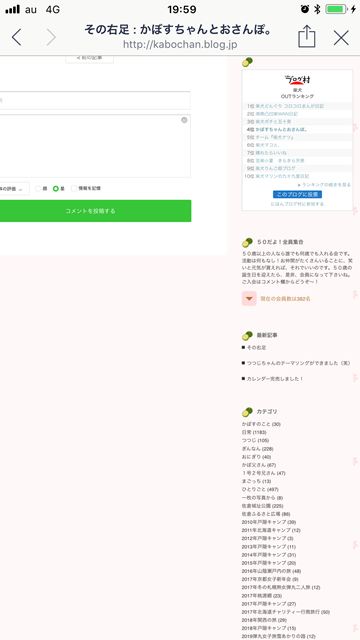Tap kabosu icon beside 最新記事
The height and width of the screenshot is (640, 360).
coord(247,336)
